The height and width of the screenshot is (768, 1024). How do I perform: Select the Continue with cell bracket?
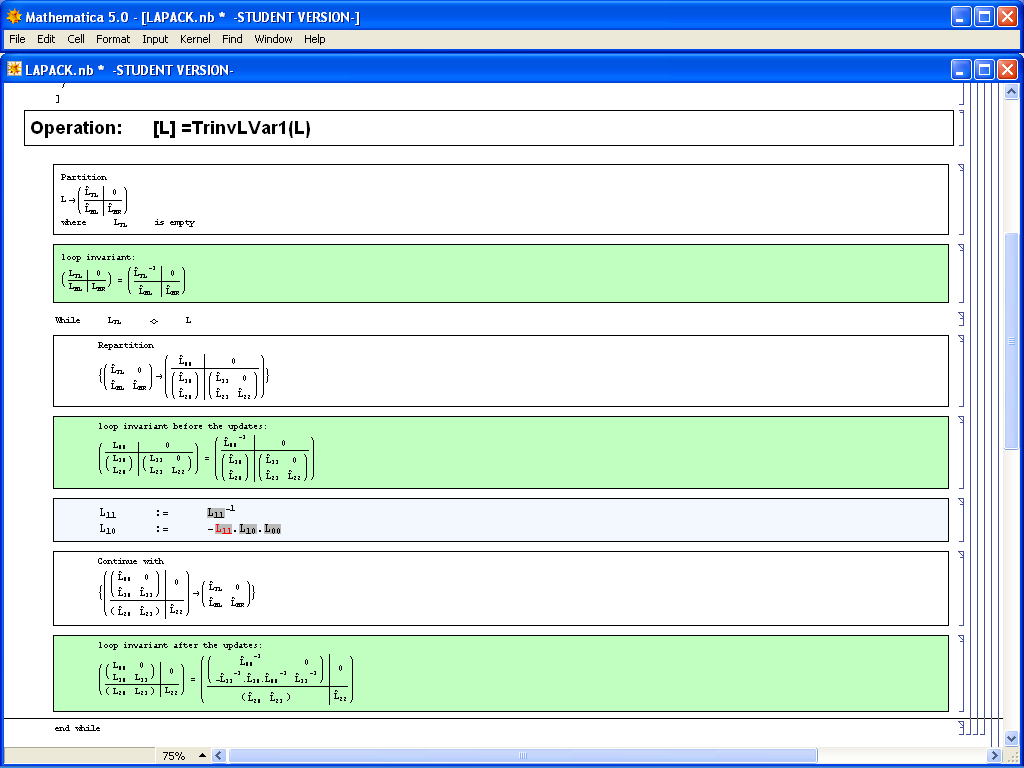point(961,588)
